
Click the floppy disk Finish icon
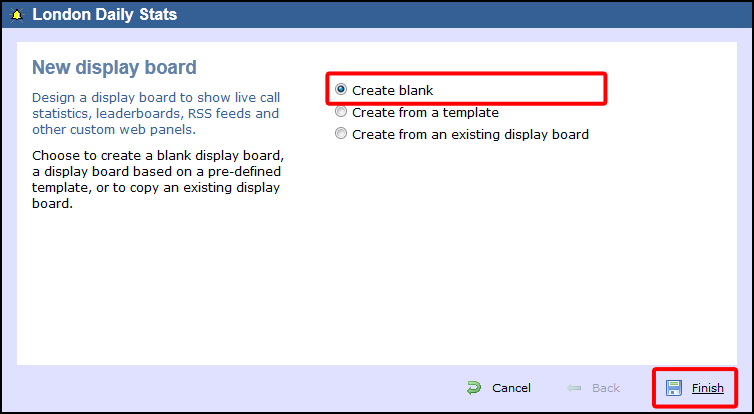pyautogui.click(x=674, y=388)
